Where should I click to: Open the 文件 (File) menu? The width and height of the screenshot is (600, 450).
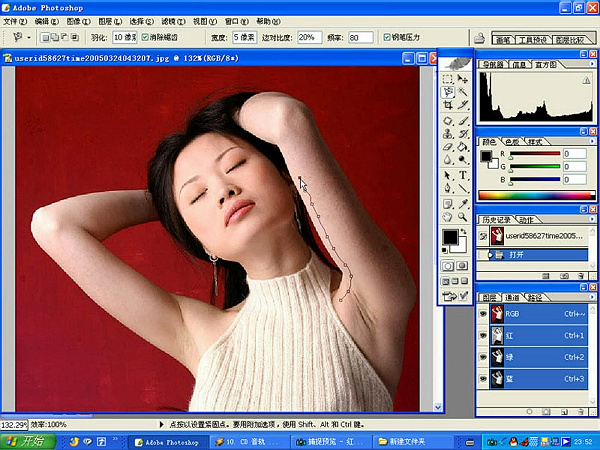(x=15, y=21)
